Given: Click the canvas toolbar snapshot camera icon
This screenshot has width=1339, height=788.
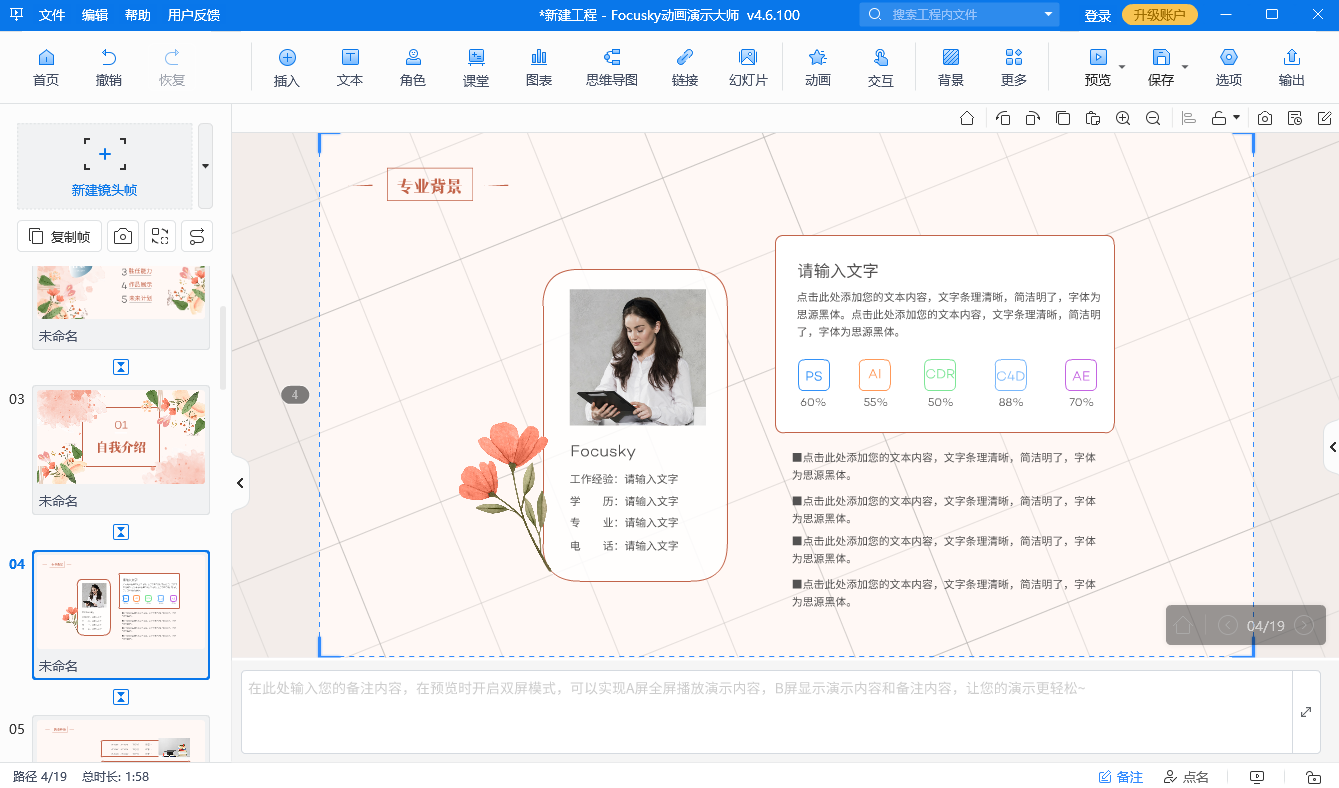Looking at the screenshot, I should [x=1265, y=118].
